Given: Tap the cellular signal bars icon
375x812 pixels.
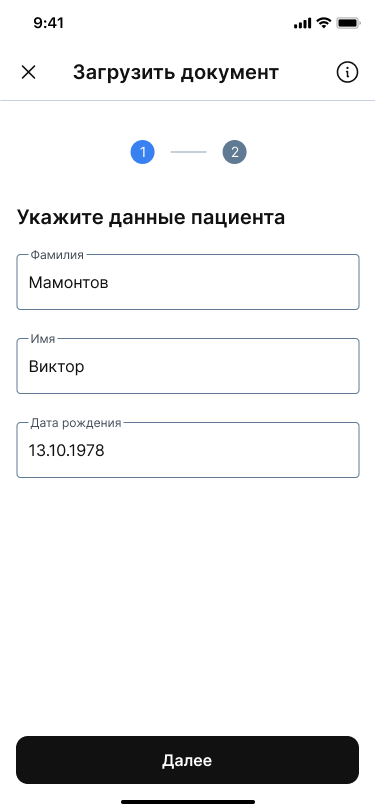Looking at the screenshot, I should click(x=302, y=23).
